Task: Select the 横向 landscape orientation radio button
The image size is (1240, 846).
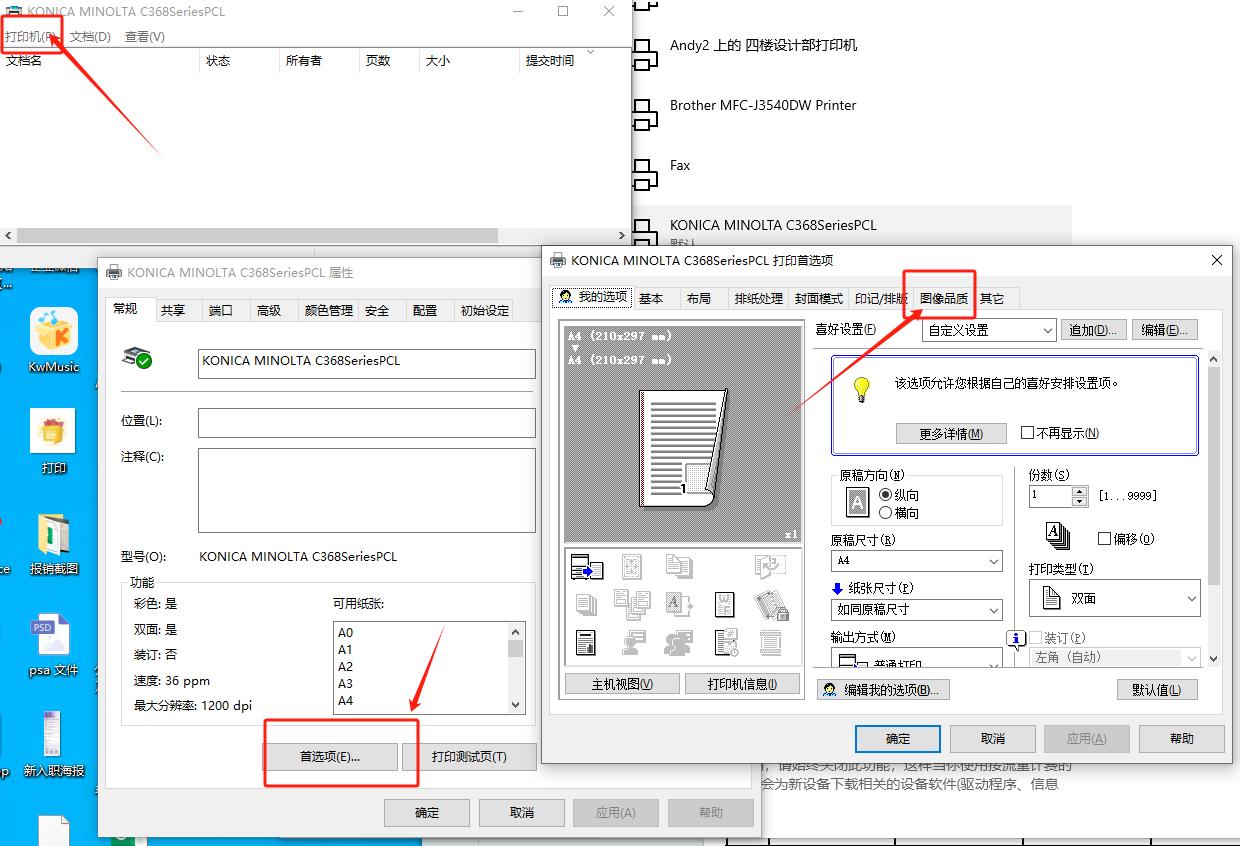Action: click(x=885, y=513)
